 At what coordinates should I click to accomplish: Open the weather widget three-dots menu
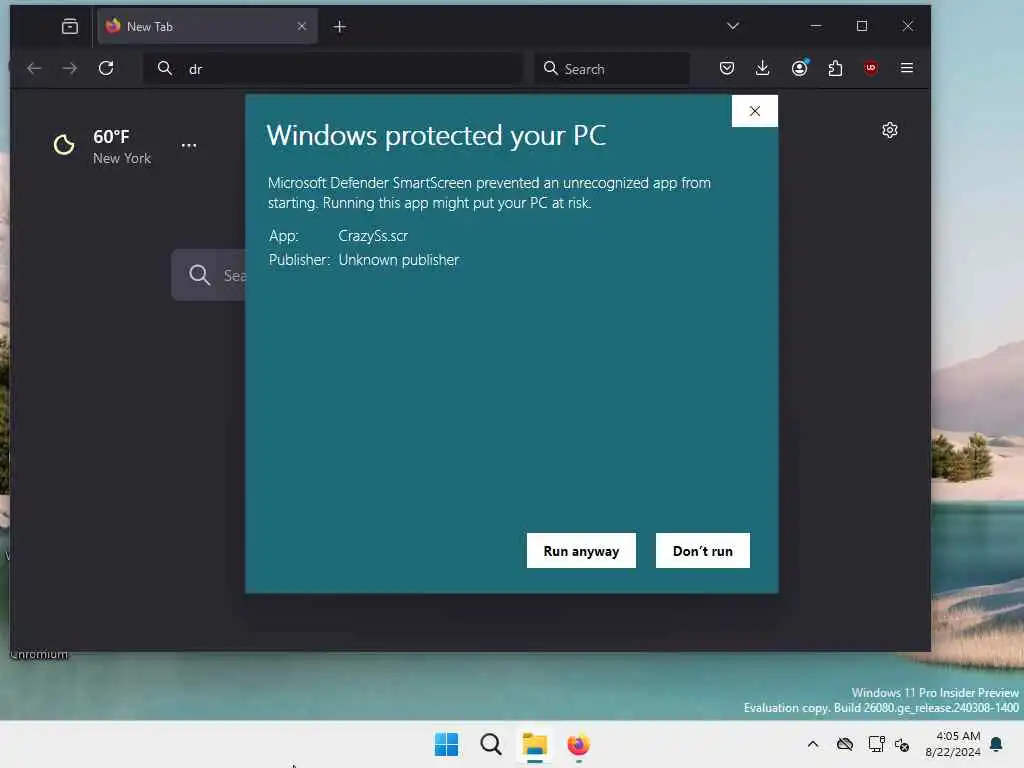point(189,146)
